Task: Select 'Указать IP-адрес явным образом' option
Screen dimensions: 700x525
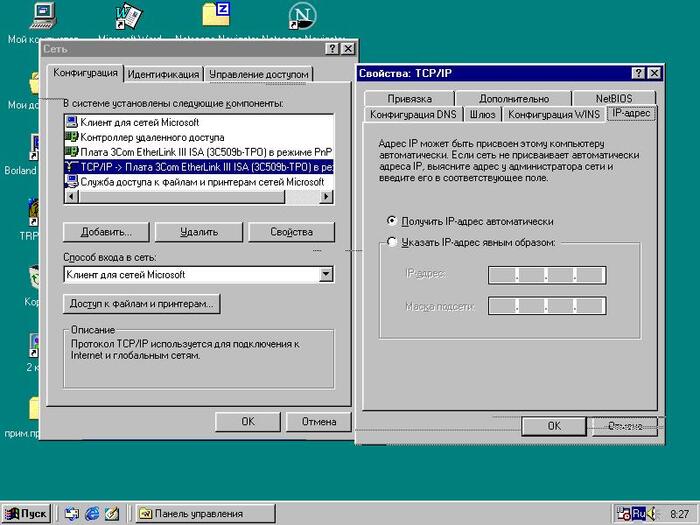Action: 391,242
